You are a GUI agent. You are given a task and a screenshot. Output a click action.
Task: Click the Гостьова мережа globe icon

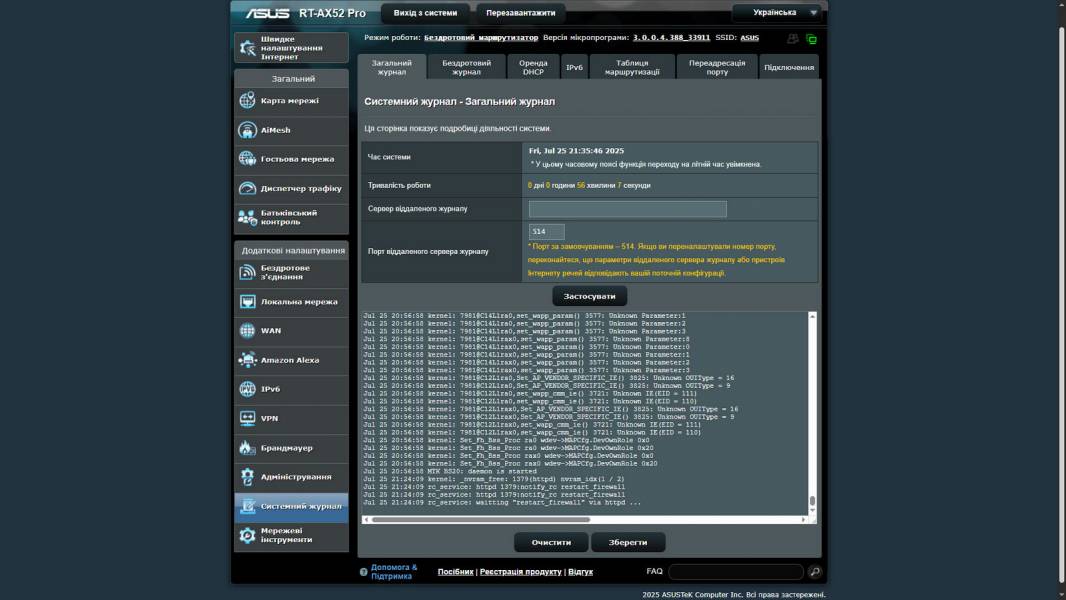point(247,159)
